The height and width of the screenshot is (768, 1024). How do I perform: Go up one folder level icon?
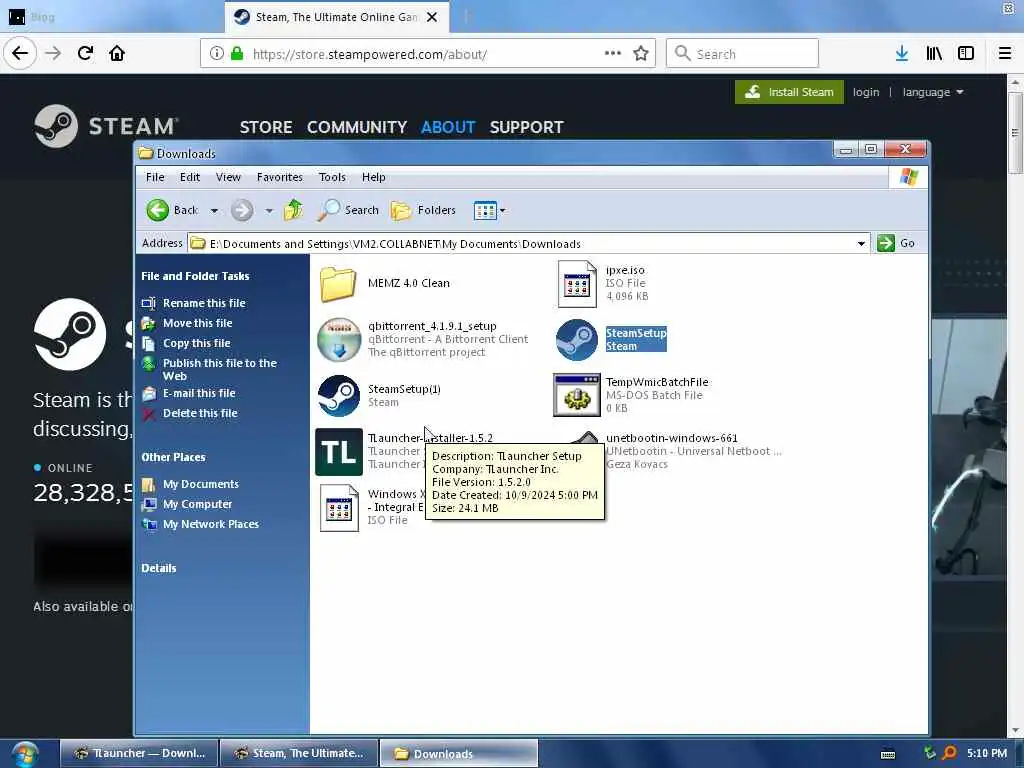click(294, 210)
